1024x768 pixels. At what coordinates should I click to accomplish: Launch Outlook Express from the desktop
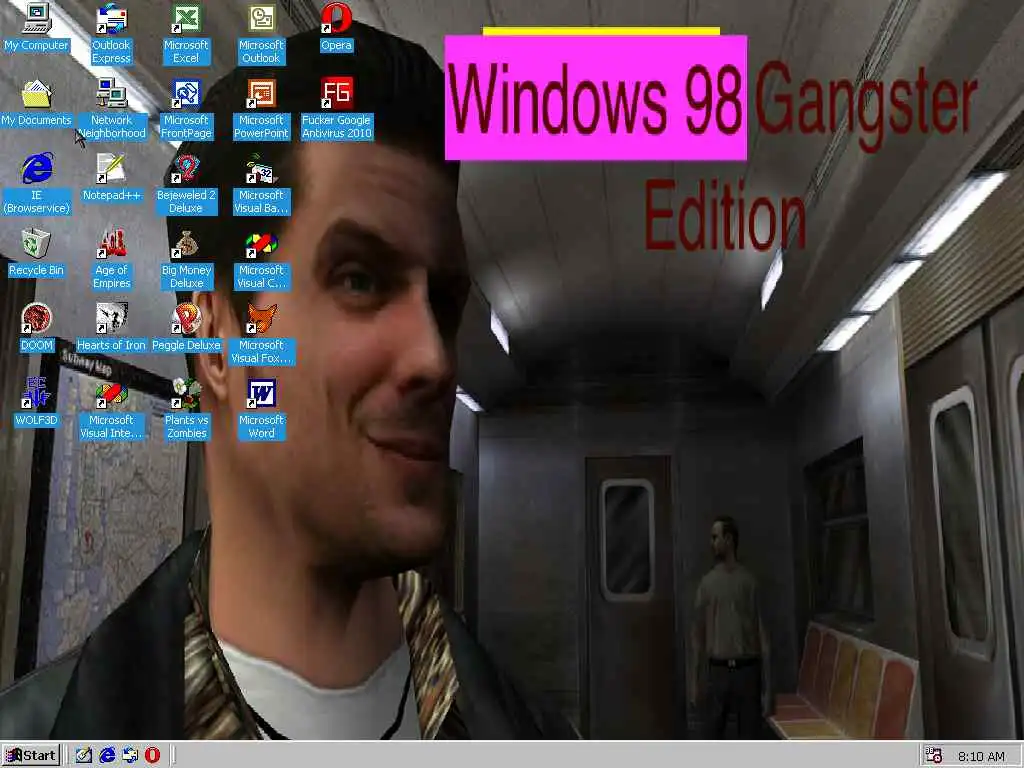click(x=111, y=34)
